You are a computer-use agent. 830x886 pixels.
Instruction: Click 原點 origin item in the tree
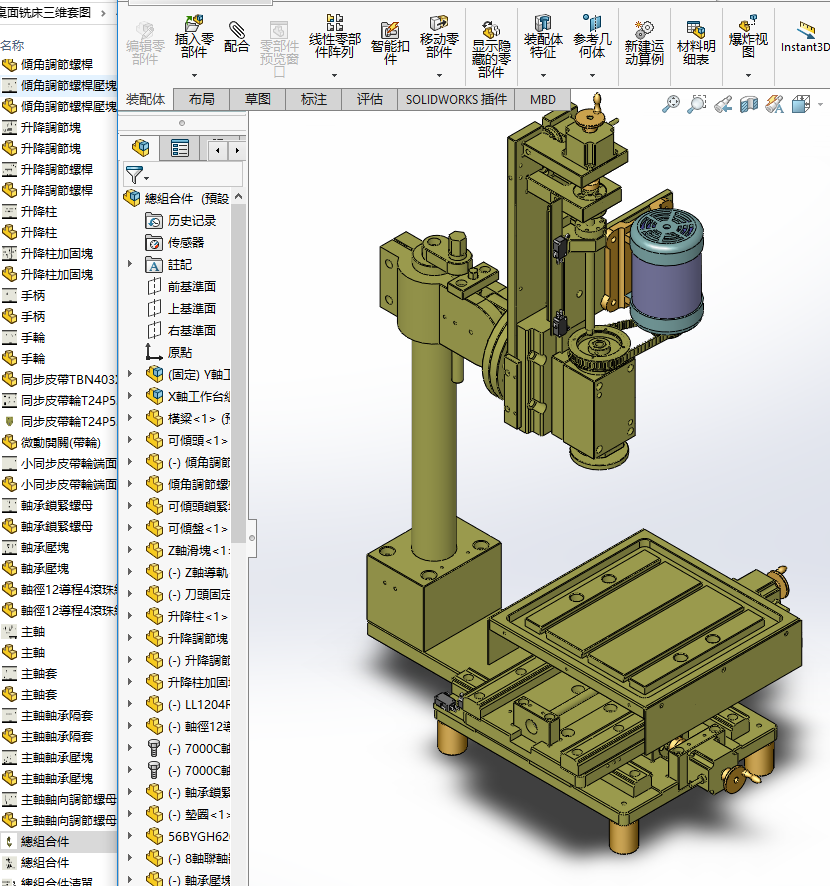pyautogui.click(x=180, y=353)
